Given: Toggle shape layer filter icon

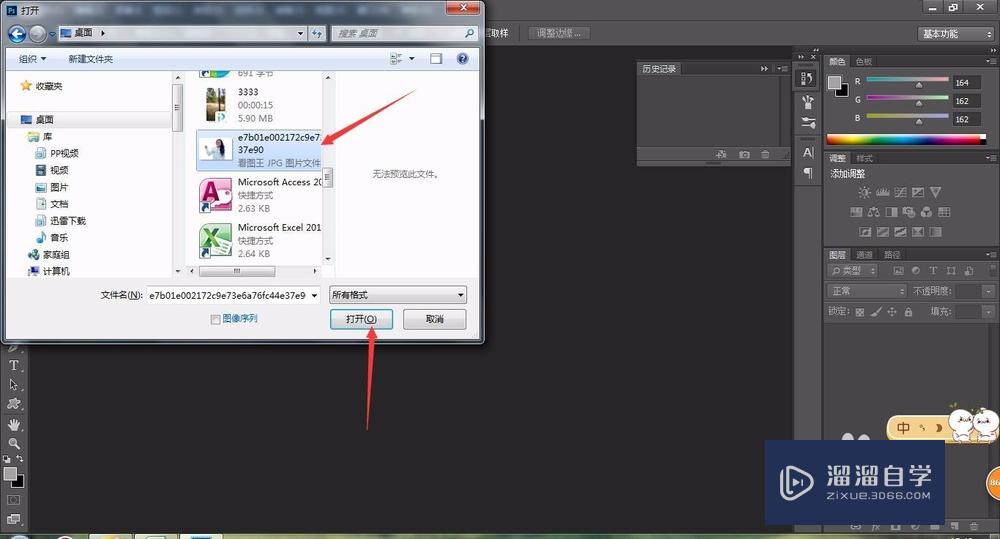Looking at the screenshot, I should 951,270.
